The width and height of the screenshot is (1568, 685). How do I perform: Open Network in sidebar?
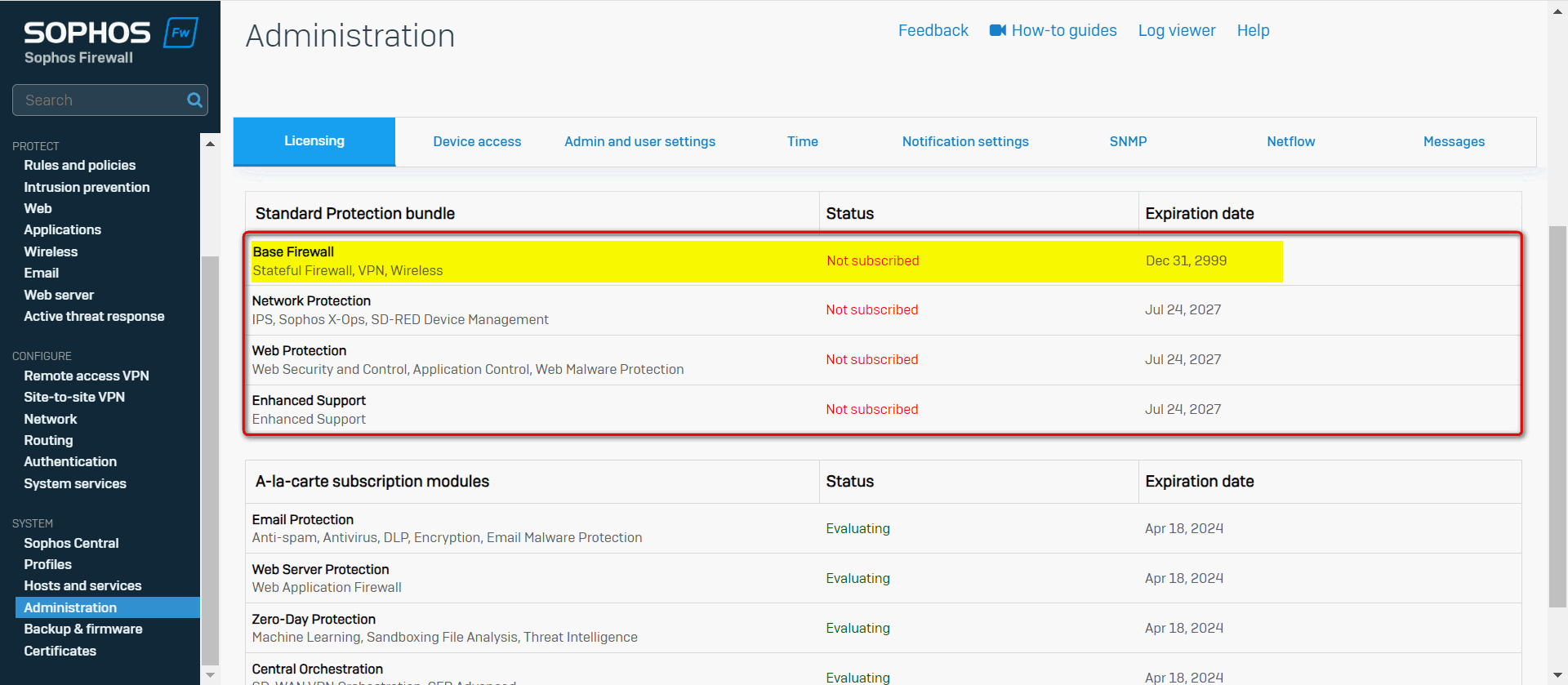[51, 419]
